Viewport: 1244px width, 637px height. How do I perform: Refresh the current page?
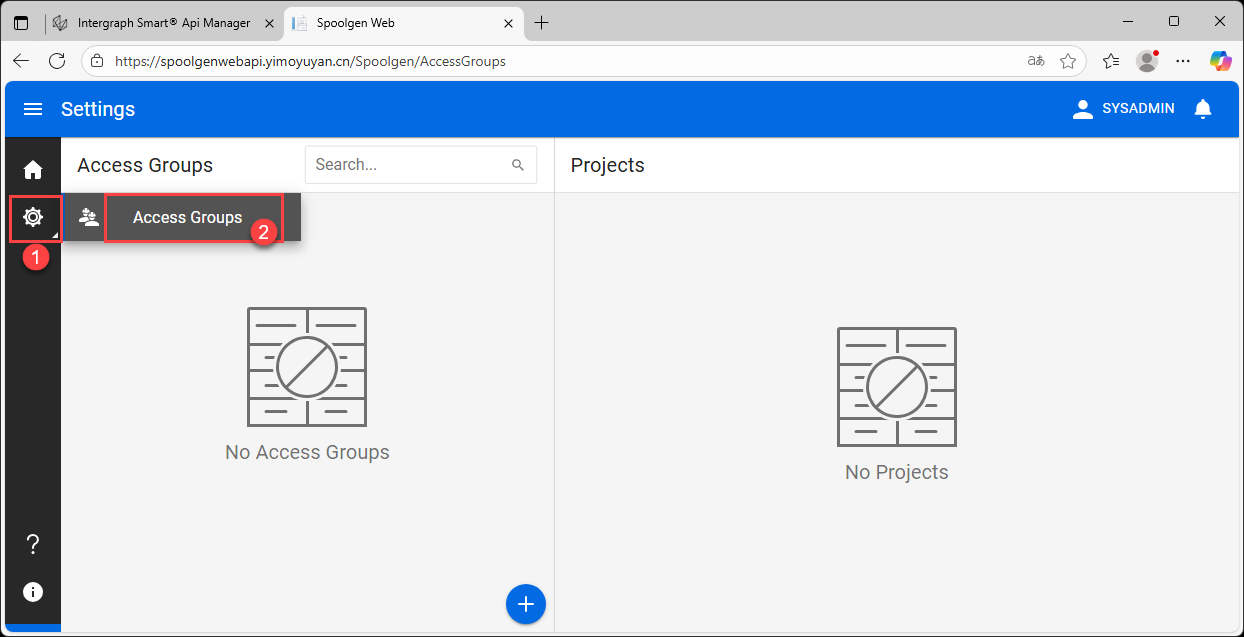coord(57,61)
